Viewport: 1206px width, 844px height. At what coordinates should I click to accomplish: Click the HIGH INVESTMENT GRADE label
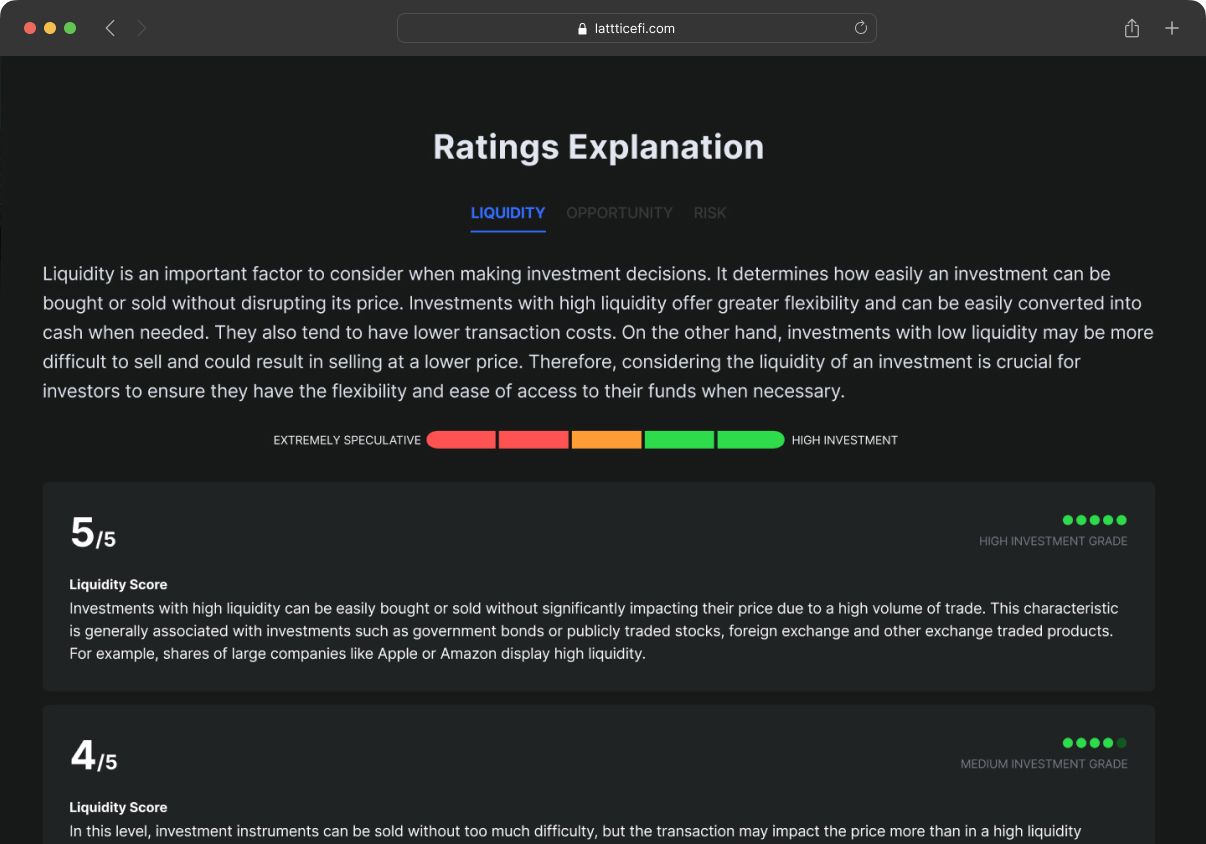click(1053, 541)
